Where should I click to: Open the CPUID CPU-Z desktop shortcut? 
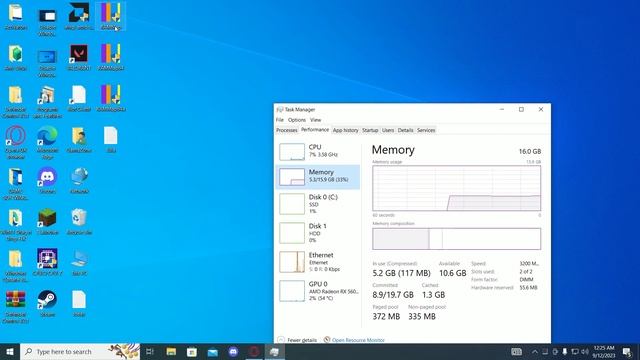[47, 262]
